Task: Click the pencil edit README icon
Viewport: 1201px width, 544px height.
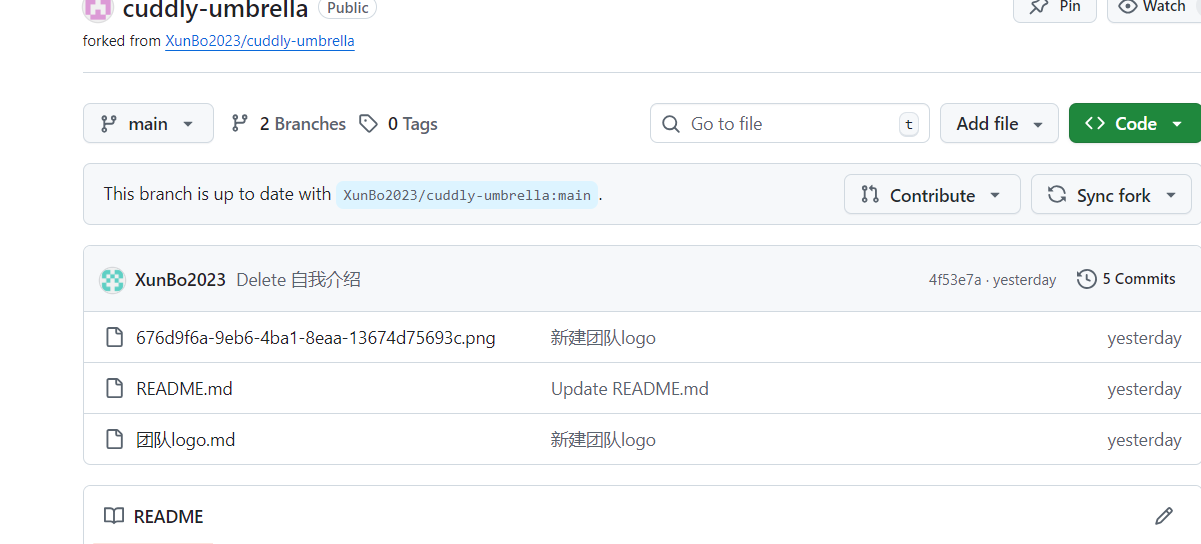Action: [1163, 516]
